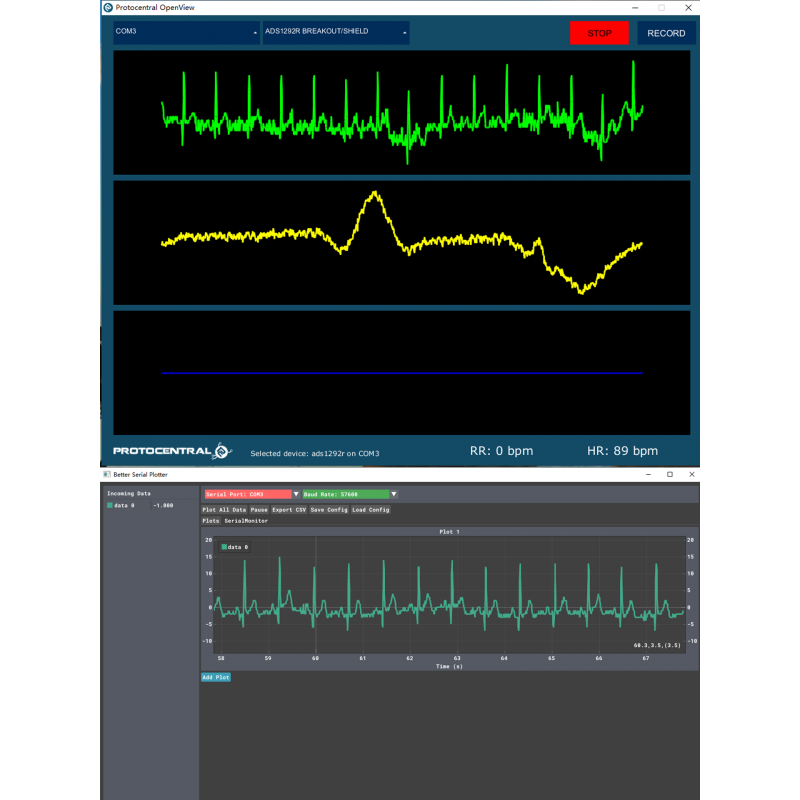Click Export CSV in Serial Plotter

pos(289,510)
